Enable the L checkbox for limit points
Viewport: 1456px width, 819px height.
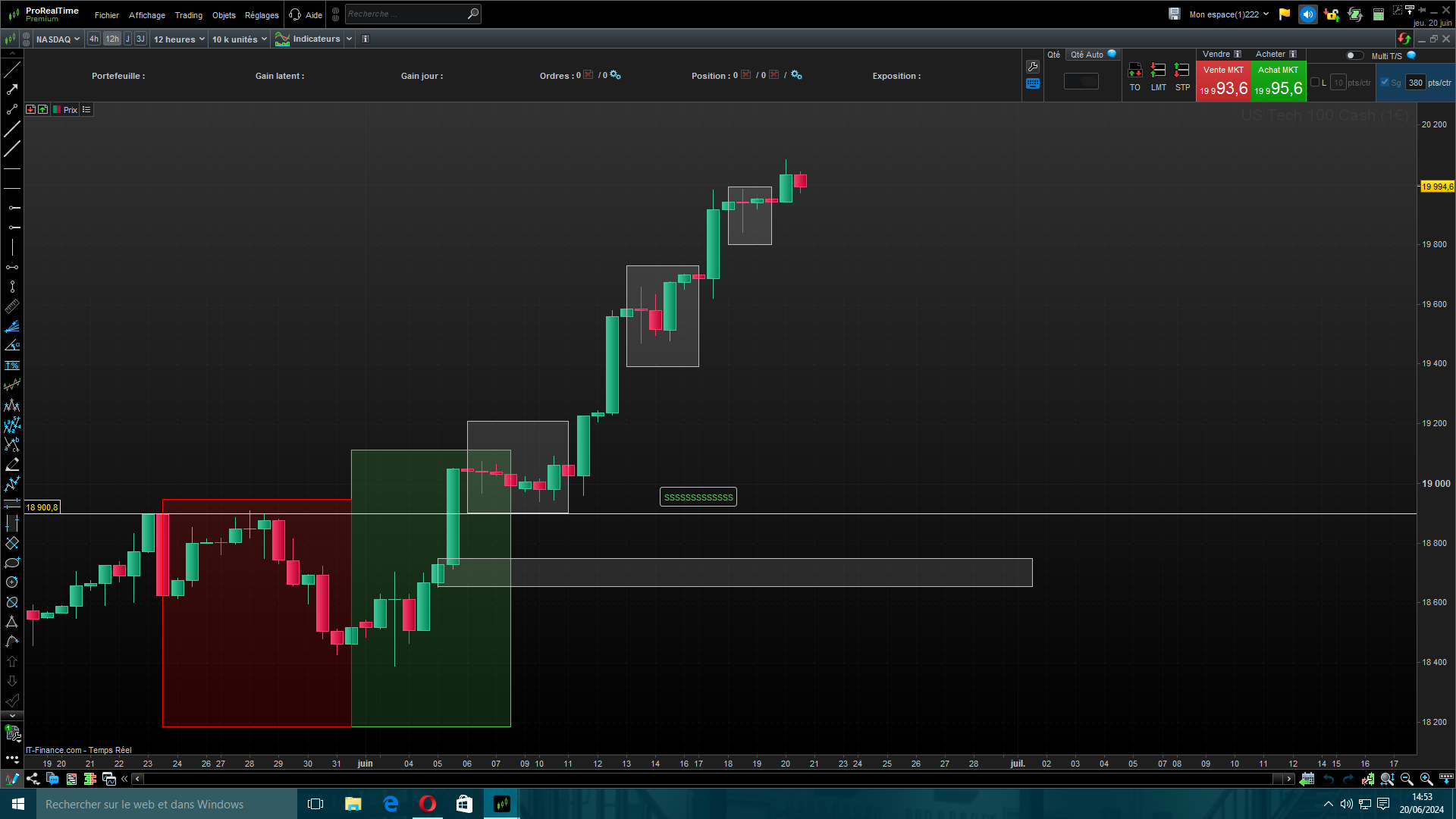coord(1315,83)
